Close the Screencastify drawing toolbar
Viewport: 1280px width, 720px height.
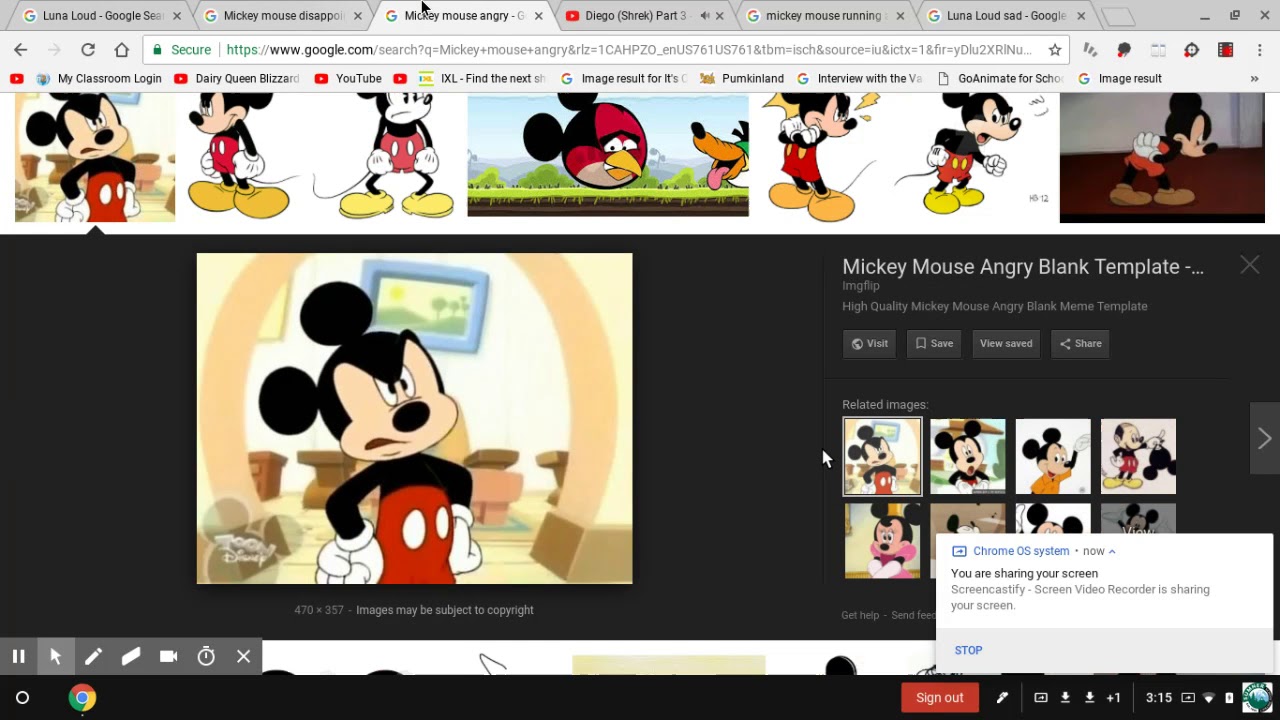[243, 657]
